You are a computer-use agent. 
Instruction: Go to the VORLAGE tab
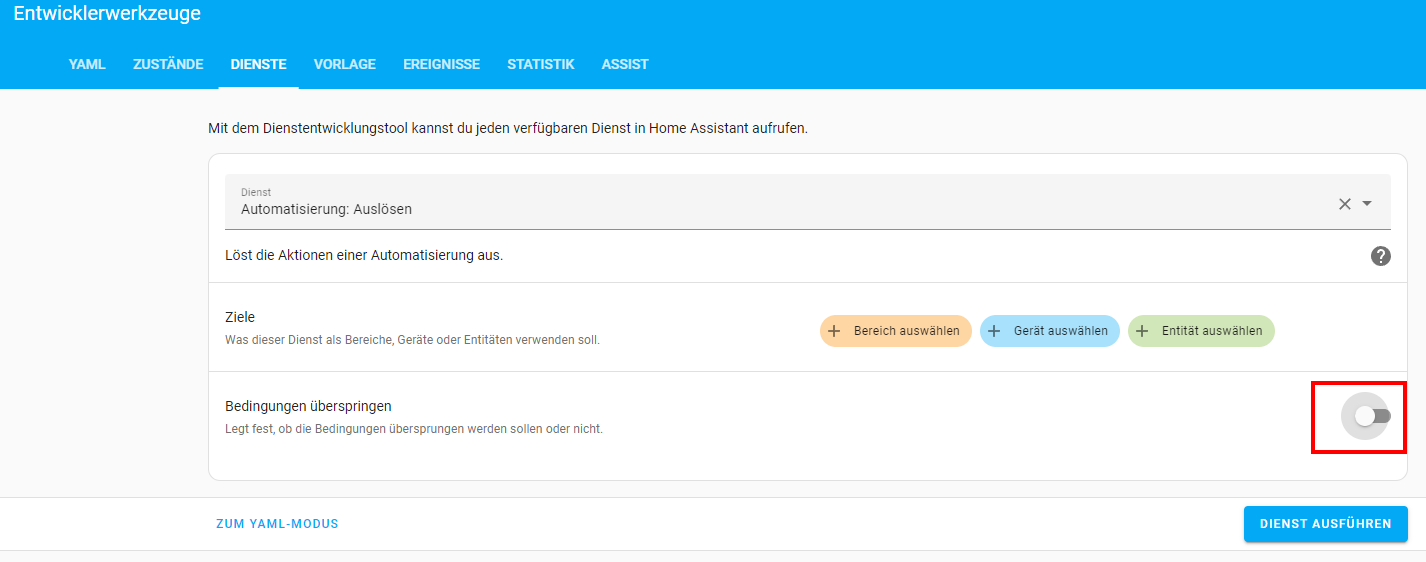coord(345,64)
